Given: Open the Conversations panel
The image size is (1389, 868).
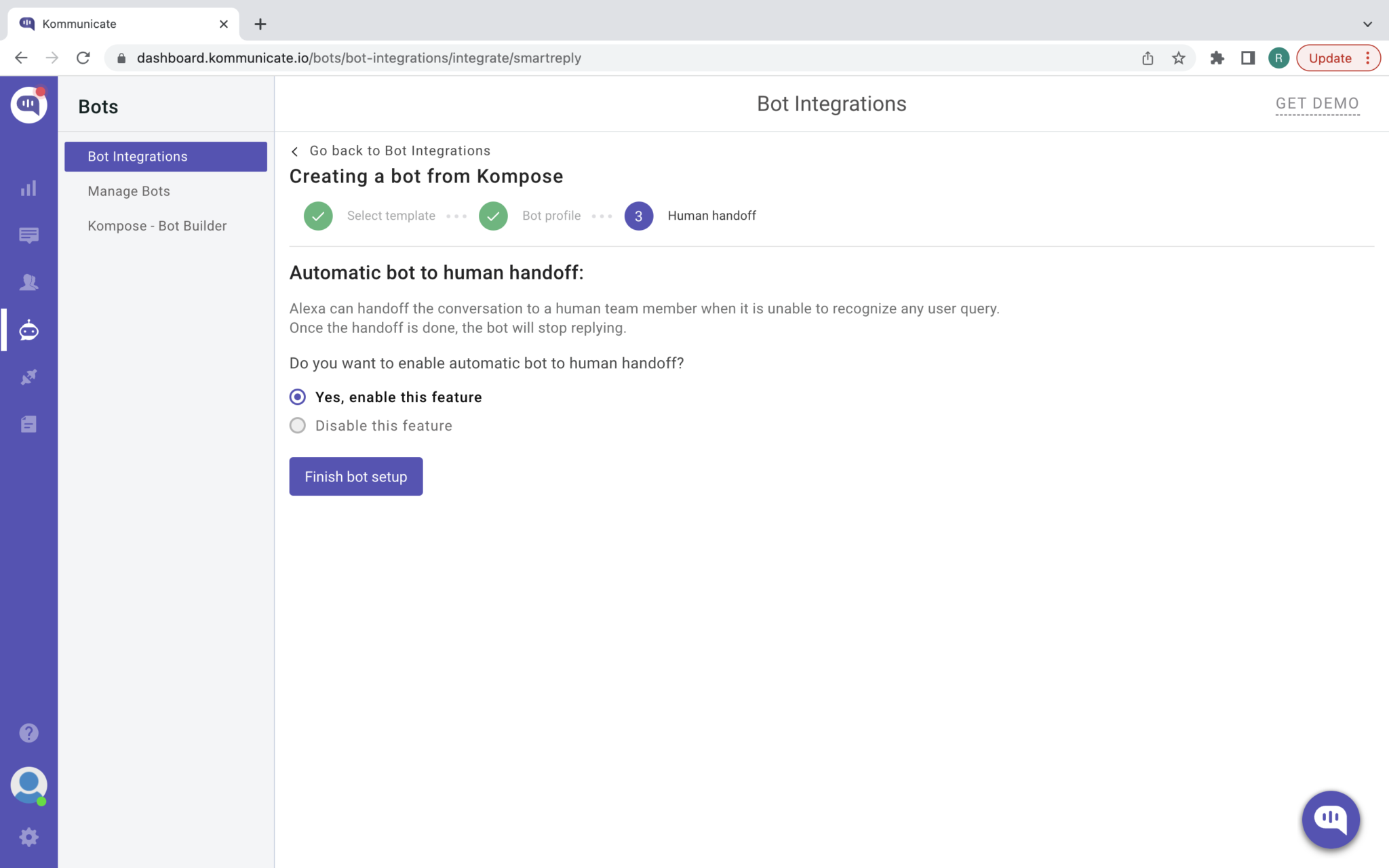Looking at the screenshot, I should (x=28, y=235).
